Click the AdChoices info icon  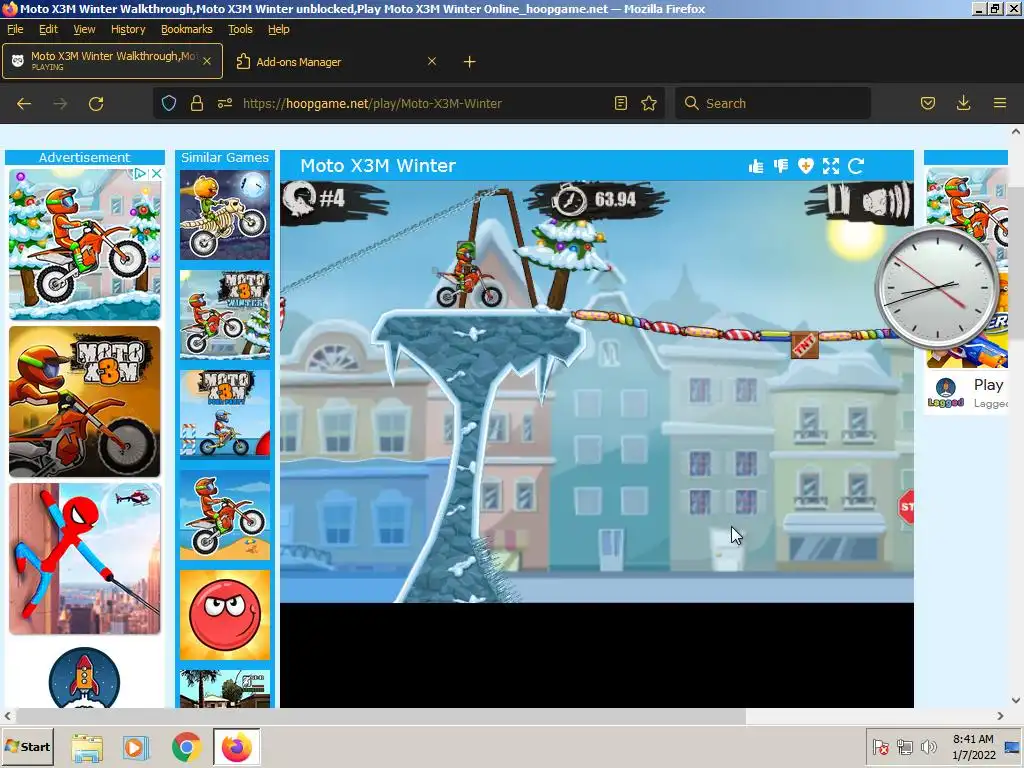pos(140,174)
